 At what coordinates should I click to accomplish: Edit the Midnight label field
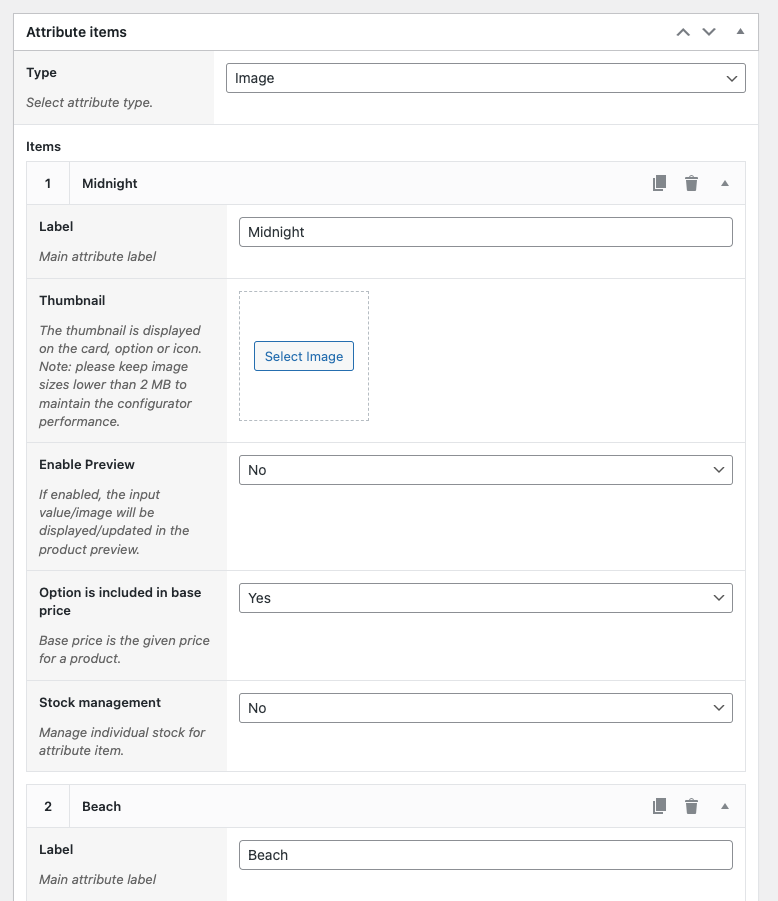click(x=485, y=231)
